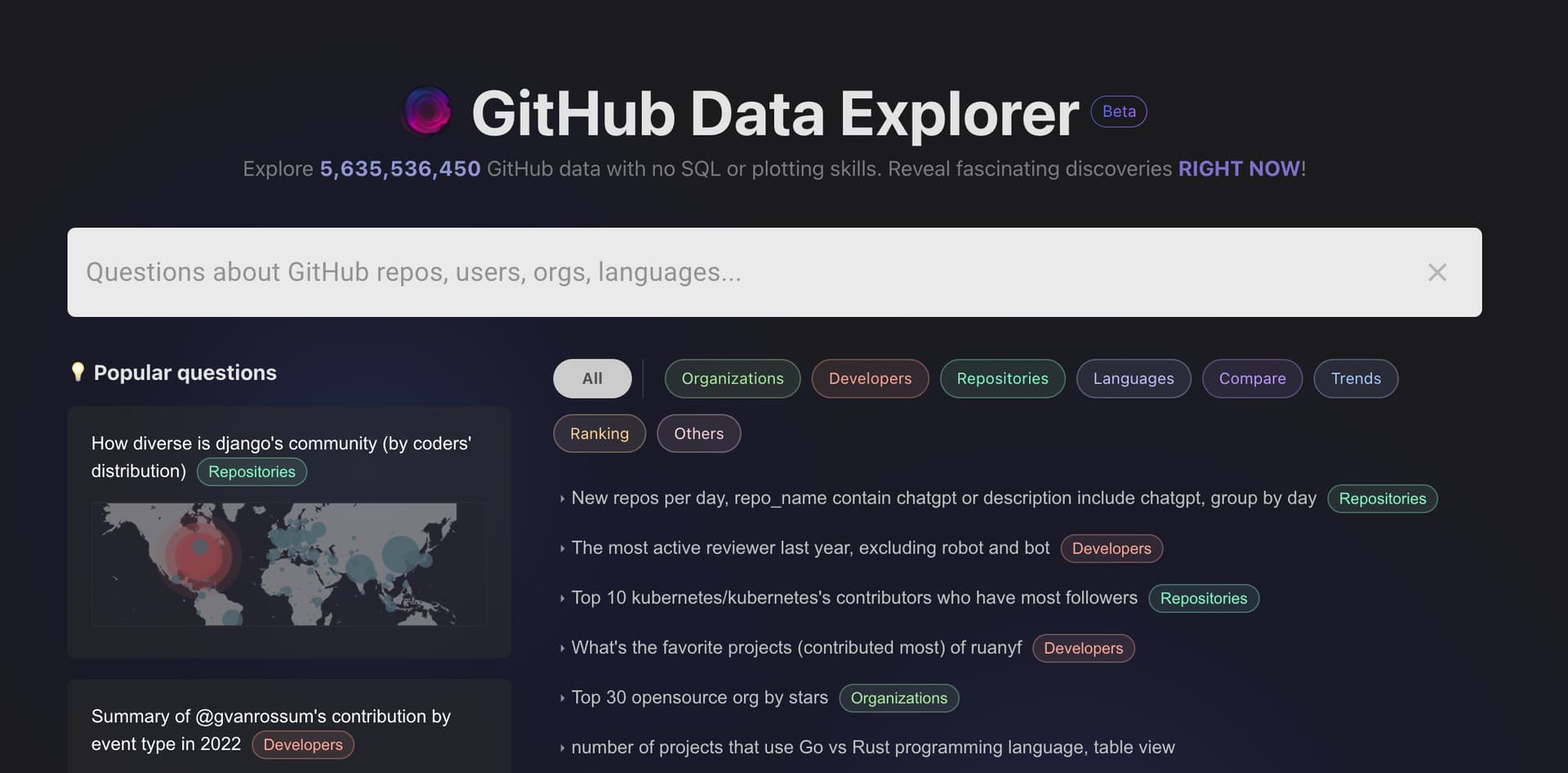
Task: Click the Organizations tag on the Top 30 question
Action: coord(899,698)
